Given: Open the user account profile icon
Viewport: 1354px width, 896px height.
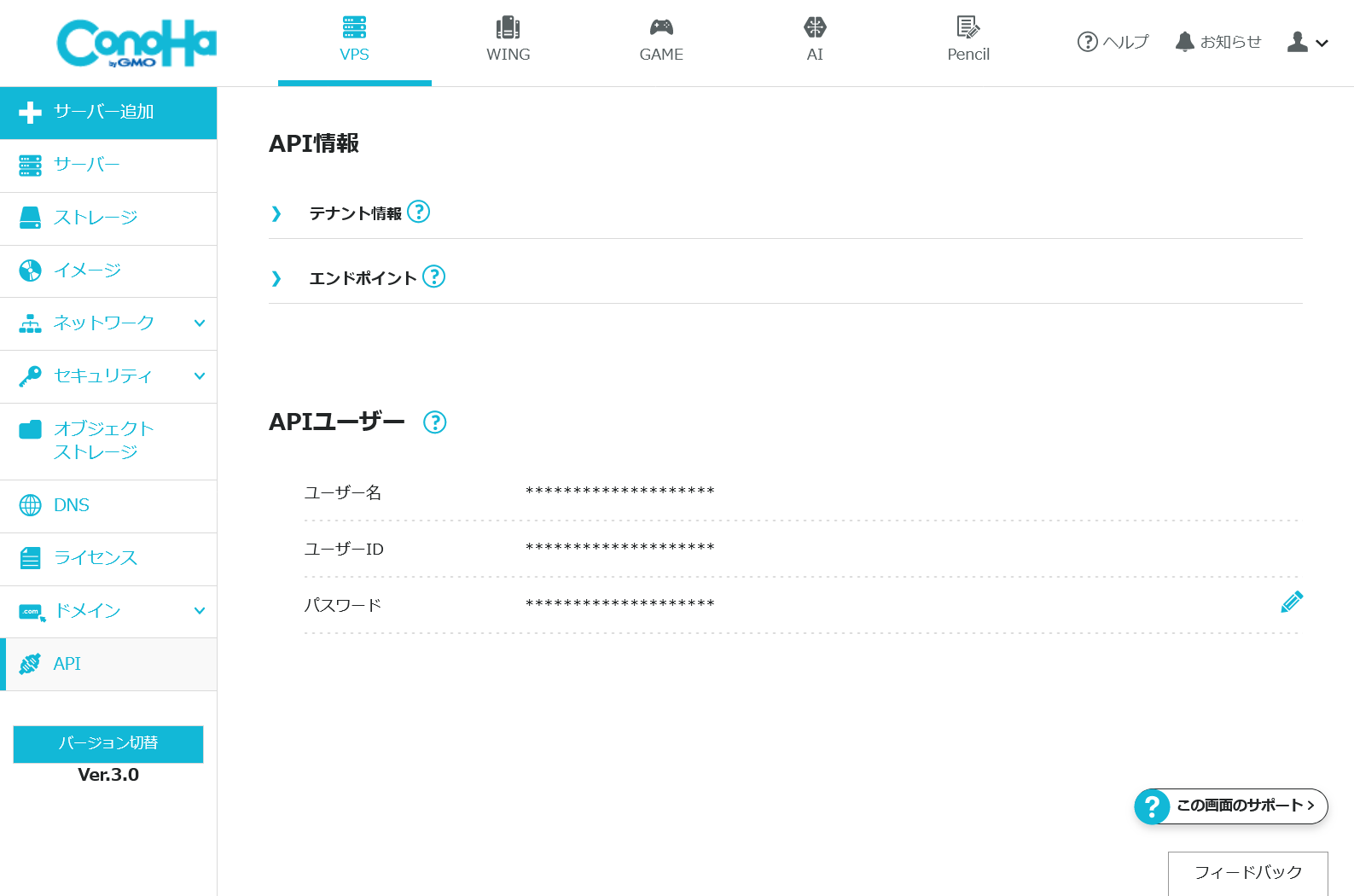Looking at the screenshot, I should point(1298,42).
